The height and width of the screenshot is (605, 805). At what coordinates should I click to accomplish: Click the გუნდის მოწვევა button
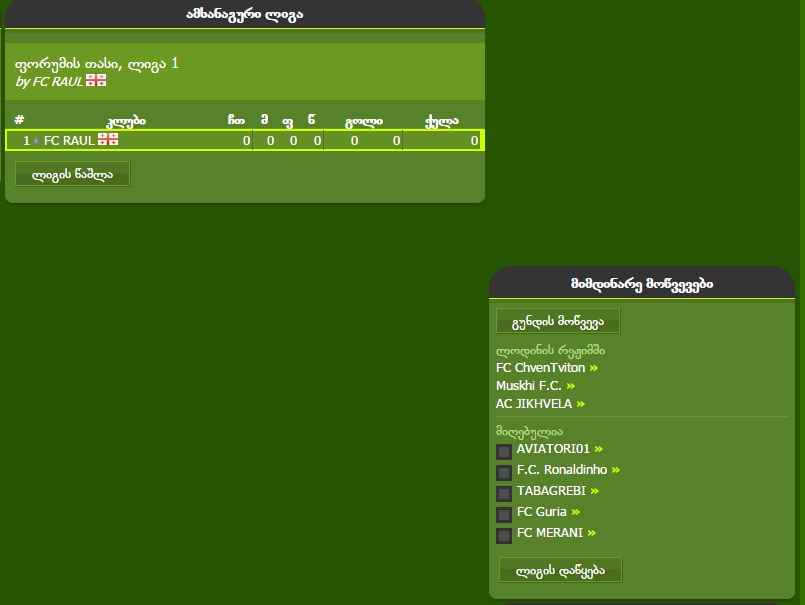click(x=558, y=321)
